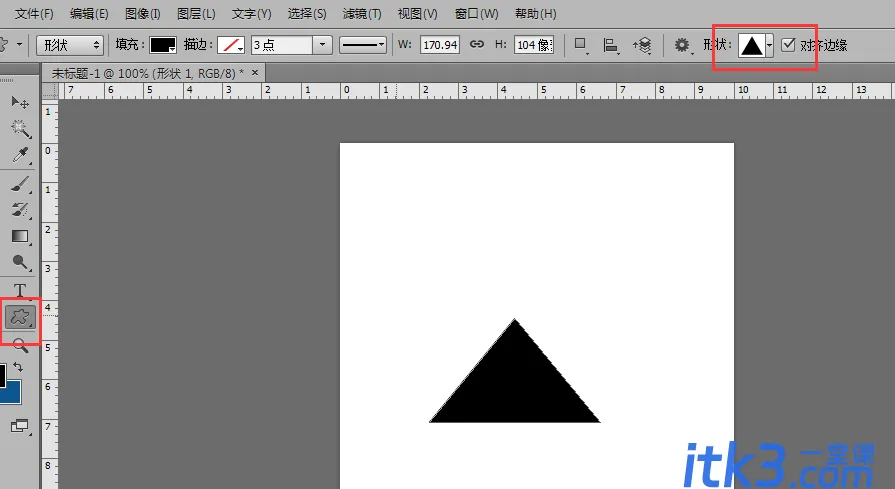Open path arrangement options
Screen dimensions: 895x489
pyautogui.click(x=642, y=45)
